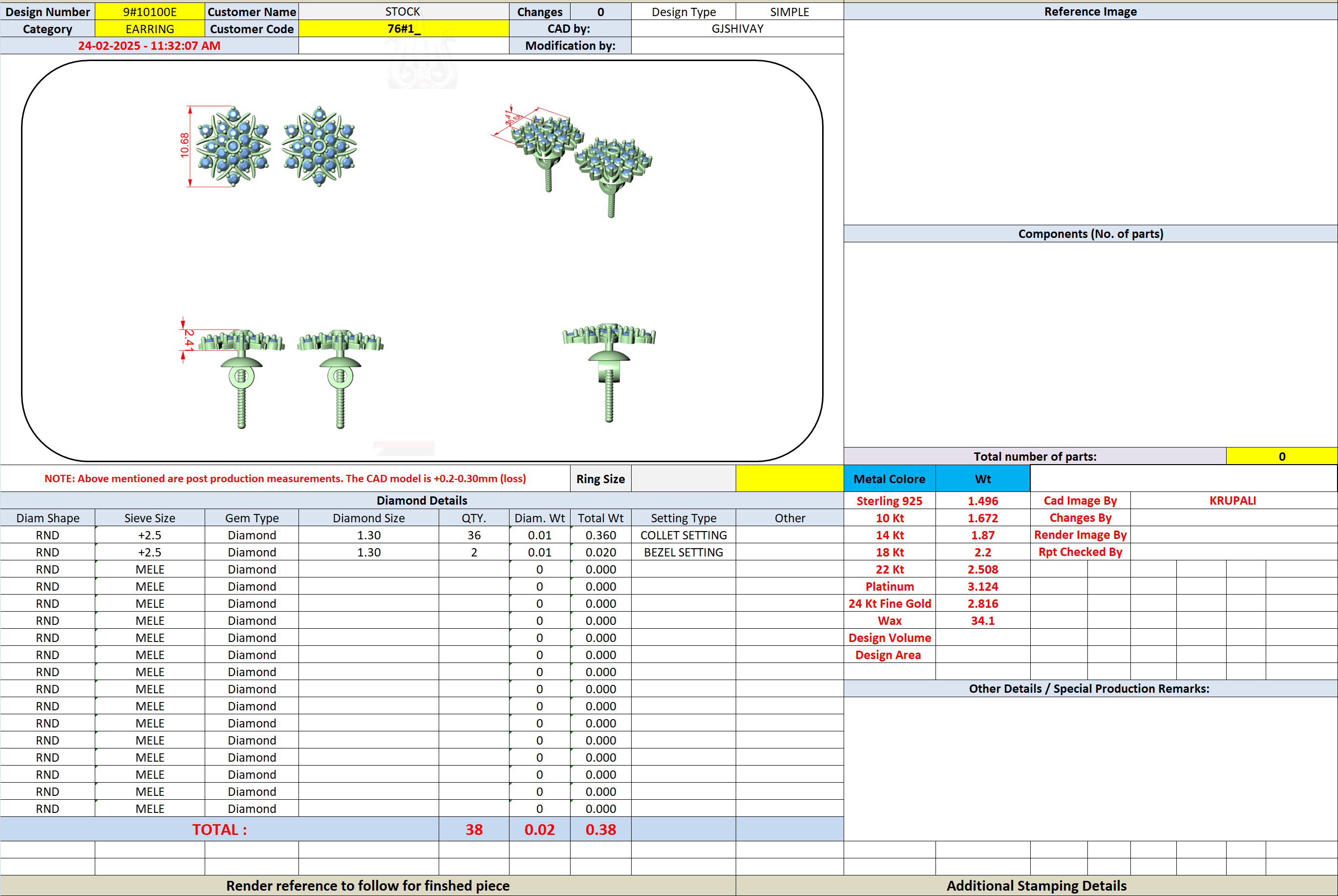Select the 22 Kt weight value 2.508
Image resolution: width=1338 pixels, height=896 pixels.
(x=983, y=569)
